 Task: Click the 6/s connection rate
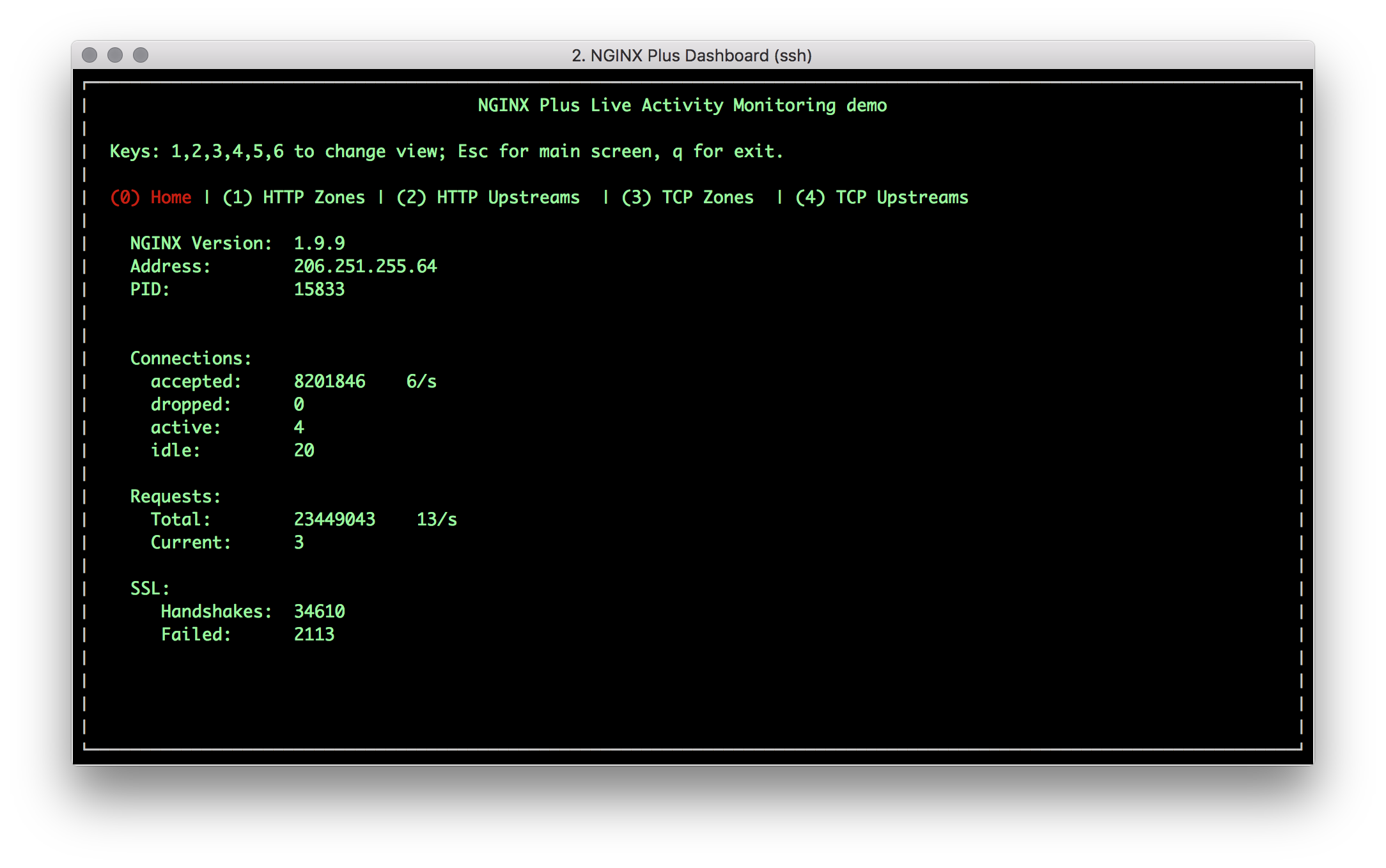click(x=421, y=382)
